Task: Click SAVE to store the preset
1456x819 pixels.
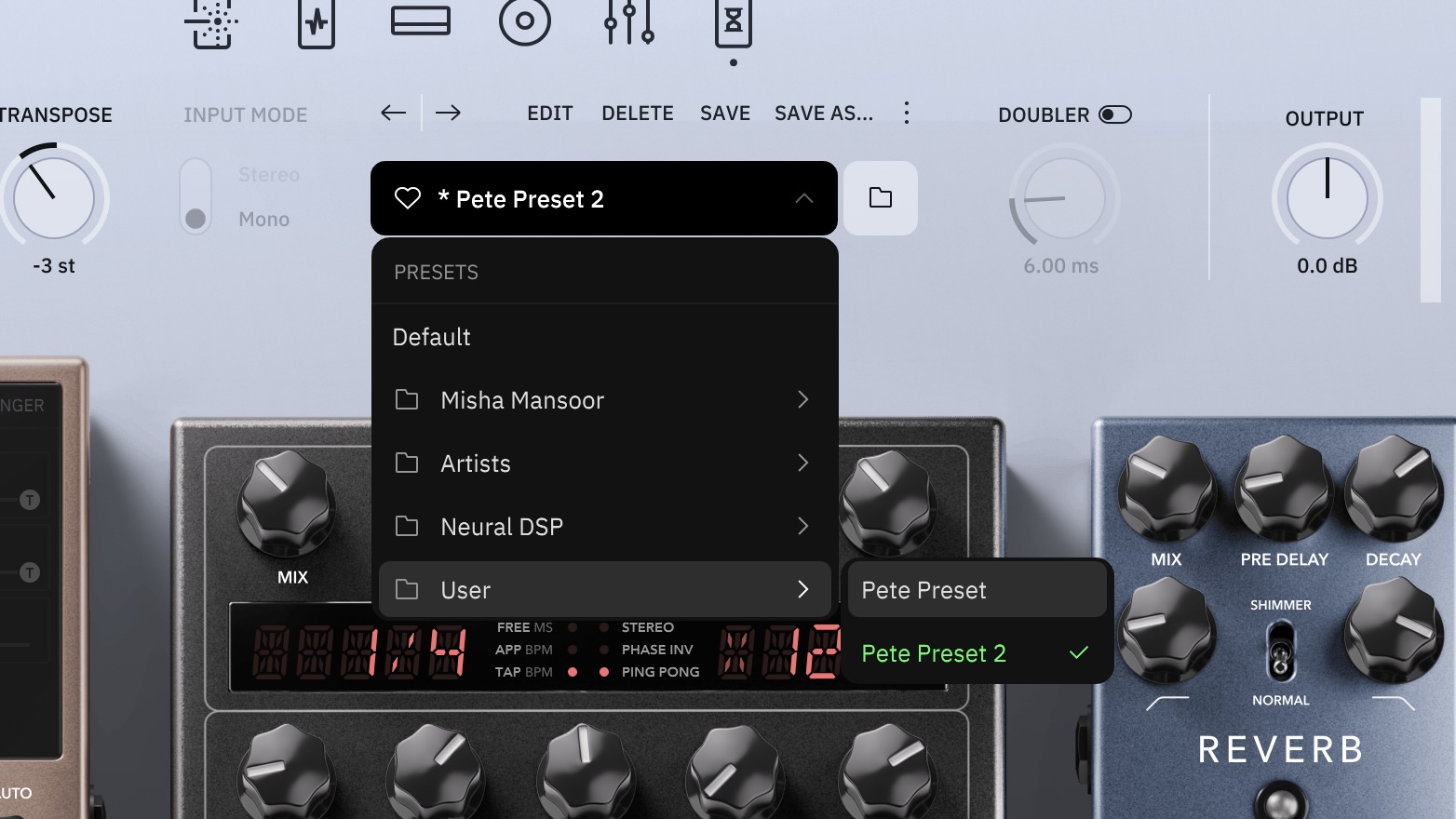Action: [x=725, y=114]
